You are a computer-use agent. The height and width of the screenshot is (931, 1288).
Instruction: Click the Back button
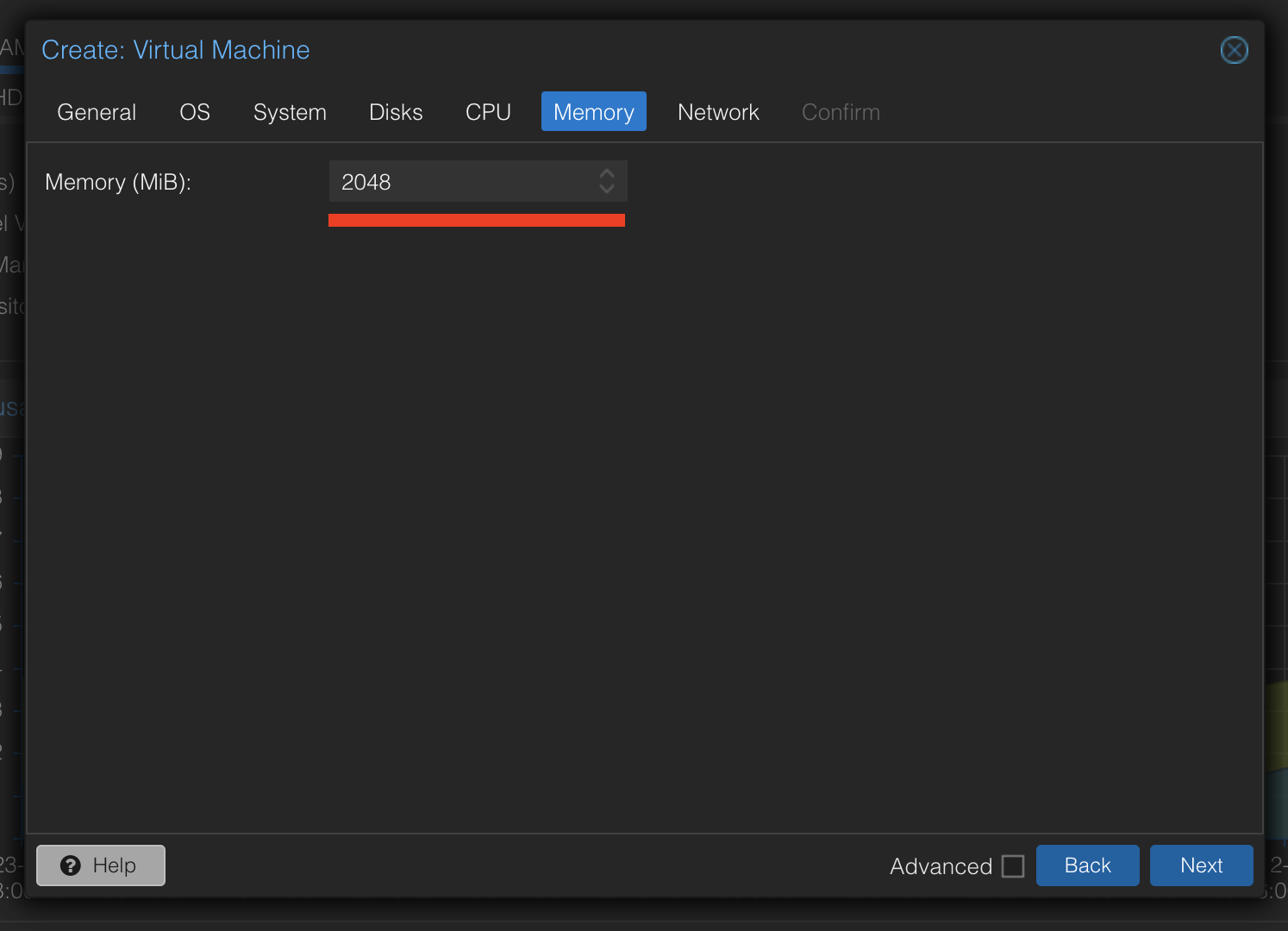(1087, 865)
